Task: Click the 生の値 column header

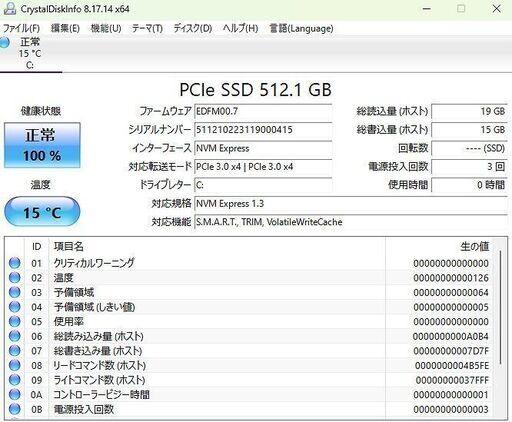Action: click(474, 247)
